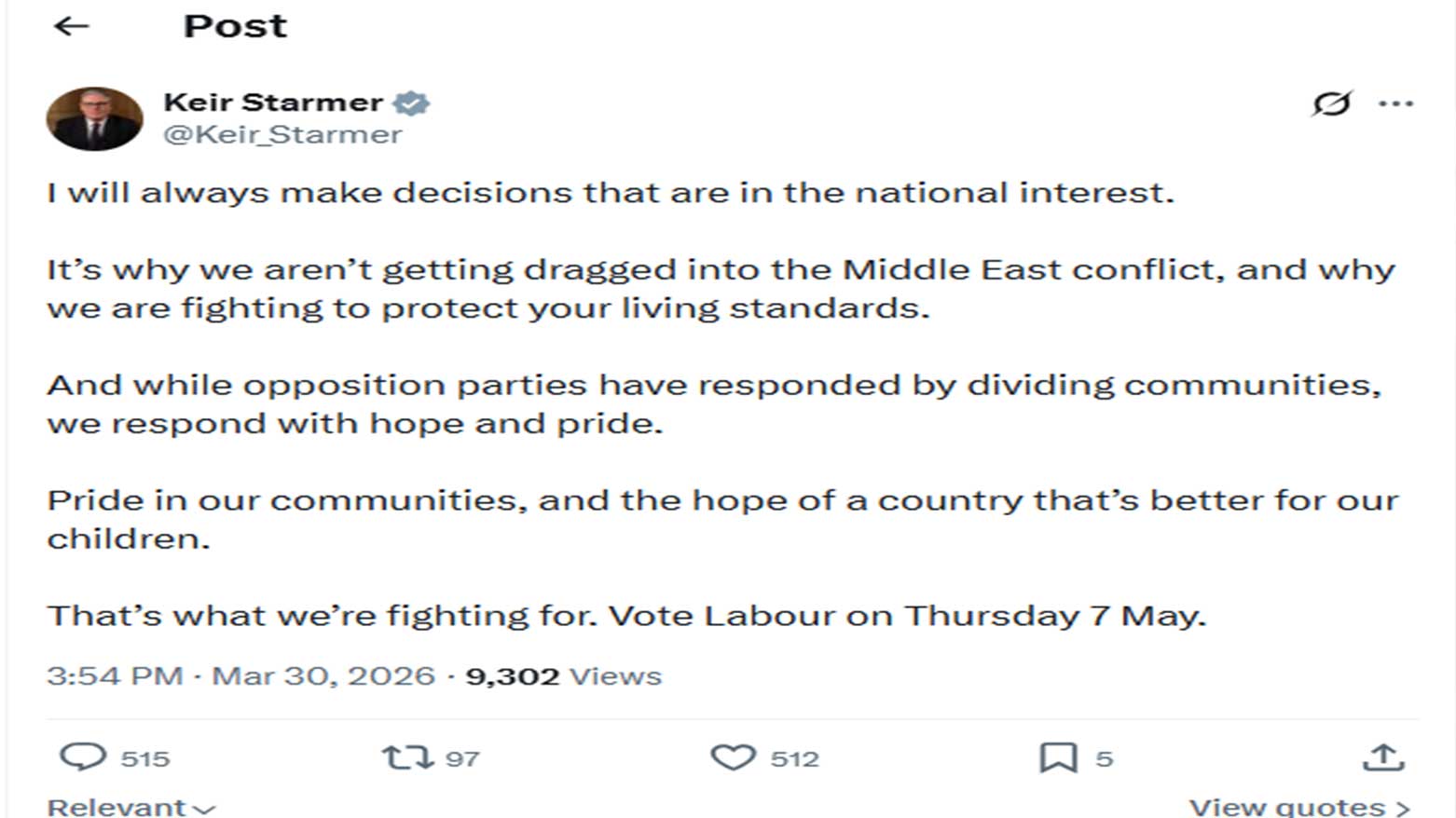Open the Grok icon on post
1456x818 pixels.
click(x=1331, y=103)
